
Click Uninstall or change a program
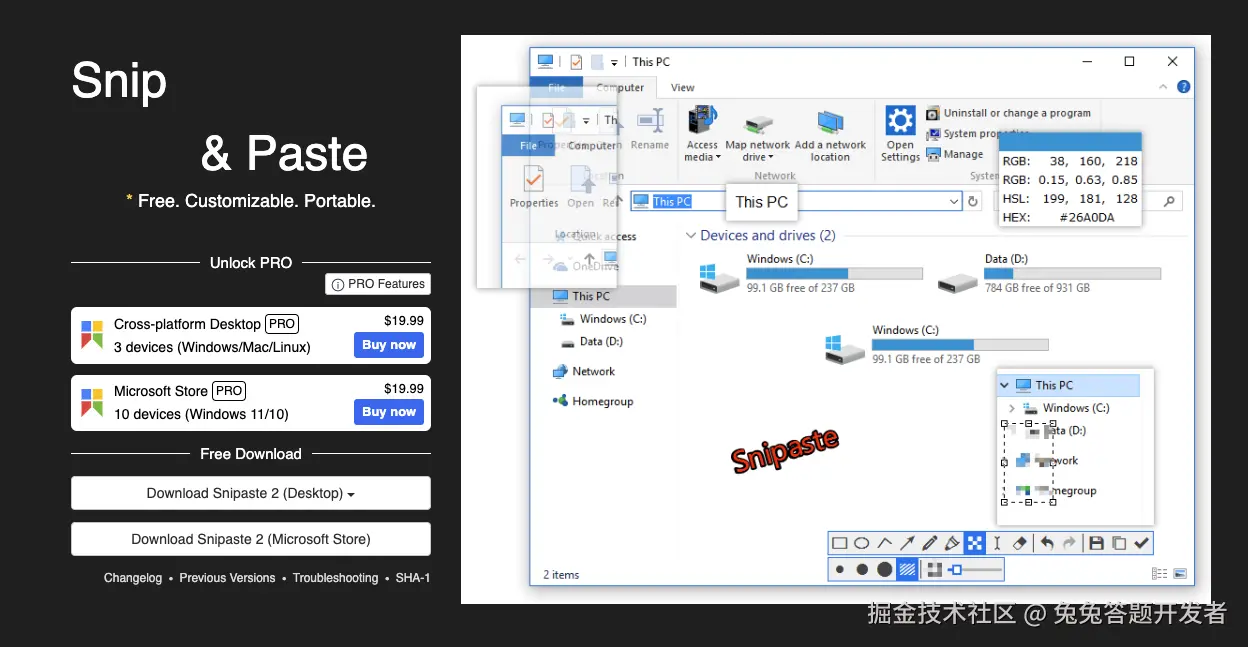[x=1008, y=113]
